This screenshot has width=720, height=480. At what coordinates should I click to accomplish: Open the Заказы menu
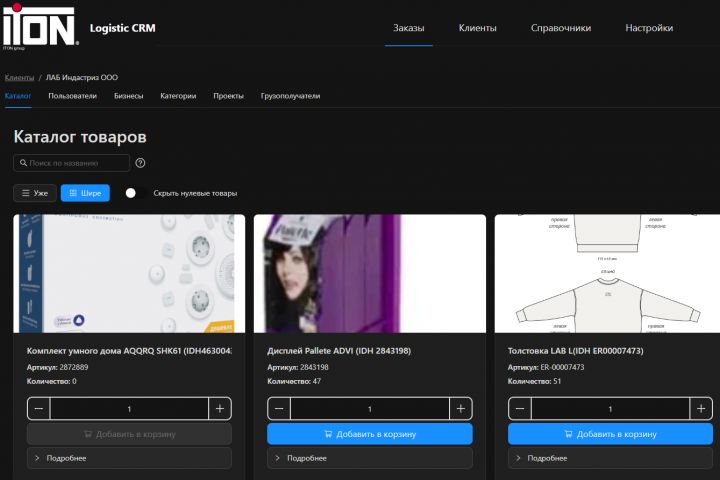(409, 28)
